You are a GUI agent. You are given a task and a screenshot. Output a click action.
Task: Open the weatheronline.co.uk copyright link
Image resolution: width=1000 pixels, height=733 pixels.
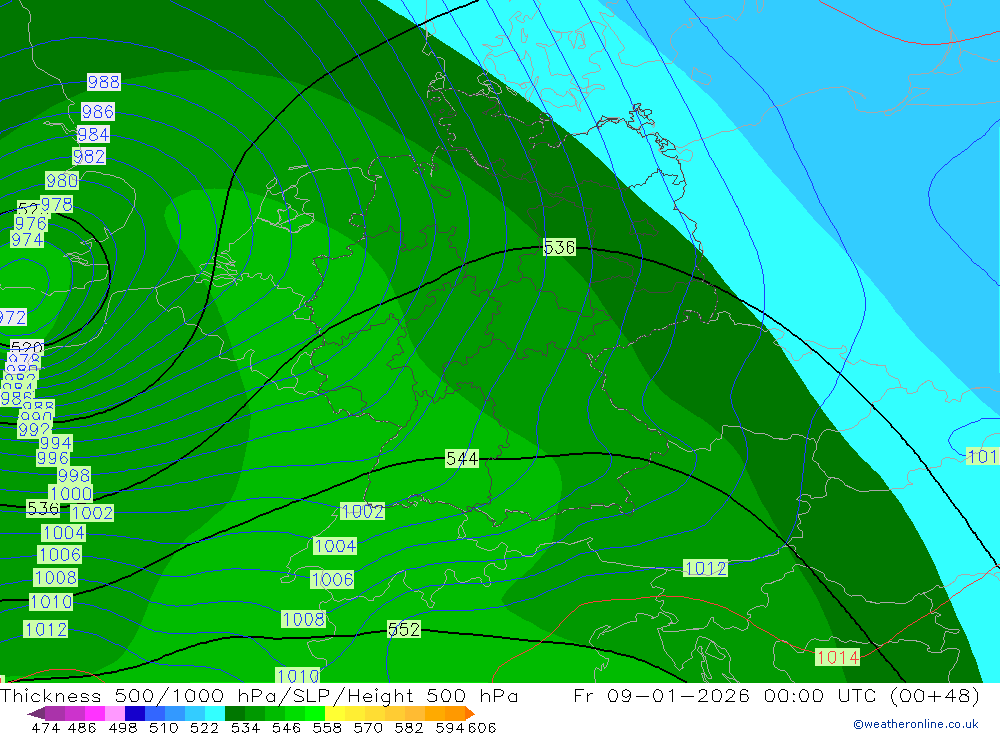[x=915, y=724]
